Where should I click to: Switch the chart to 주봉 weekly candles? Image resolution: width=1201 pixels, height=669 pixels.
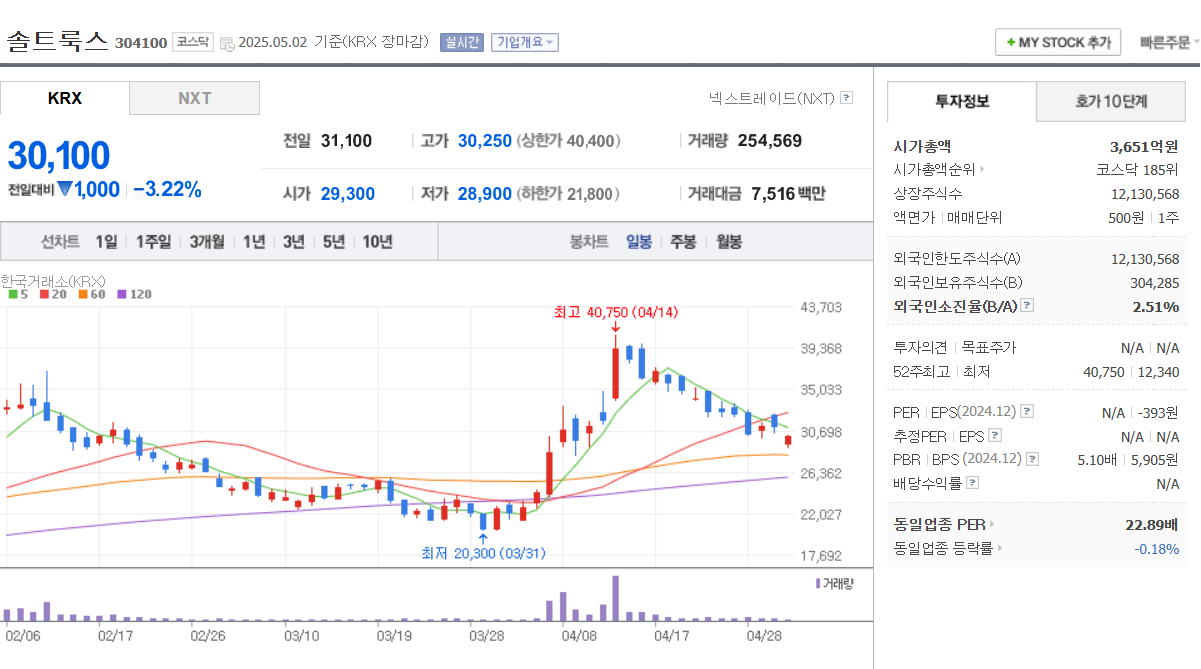point(684,240)
